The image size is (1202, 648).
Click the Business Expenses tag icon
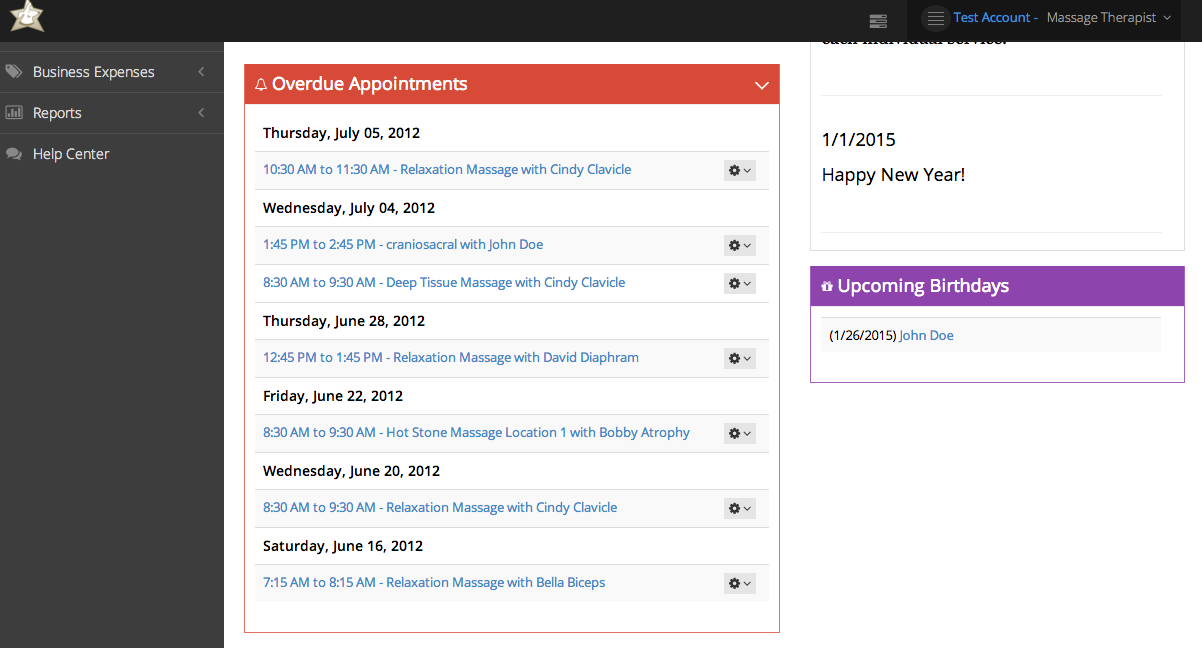point(14,72)
